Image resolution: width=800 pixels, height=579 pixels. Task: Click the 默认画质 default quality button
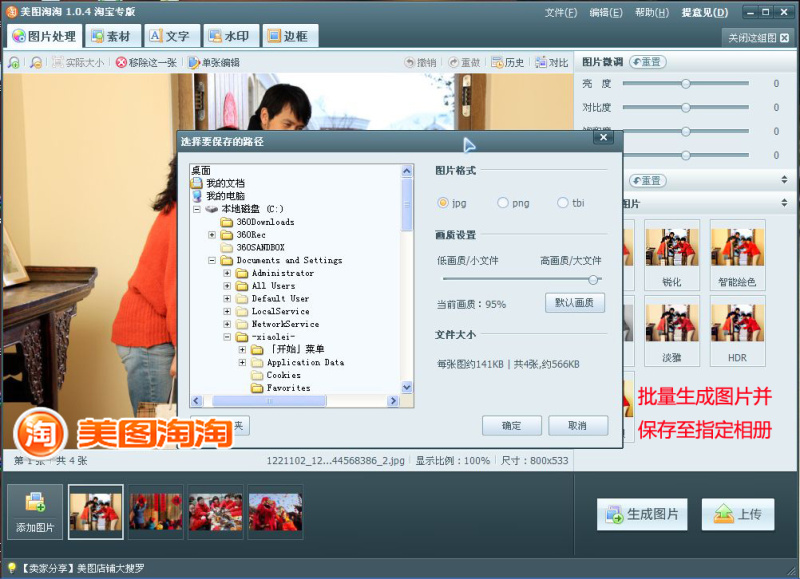tap(574, 303)
